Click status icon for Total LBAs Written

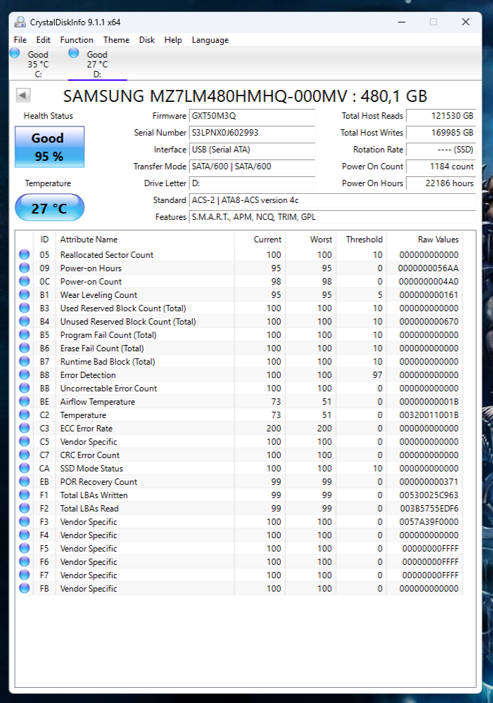point(24,495)
